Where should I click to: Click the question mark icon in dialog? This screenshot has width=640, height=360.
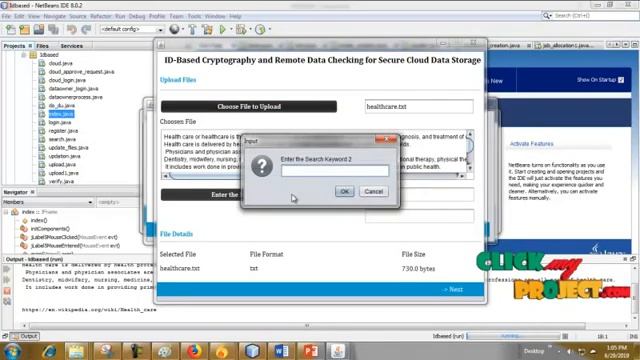coord(262,166)
